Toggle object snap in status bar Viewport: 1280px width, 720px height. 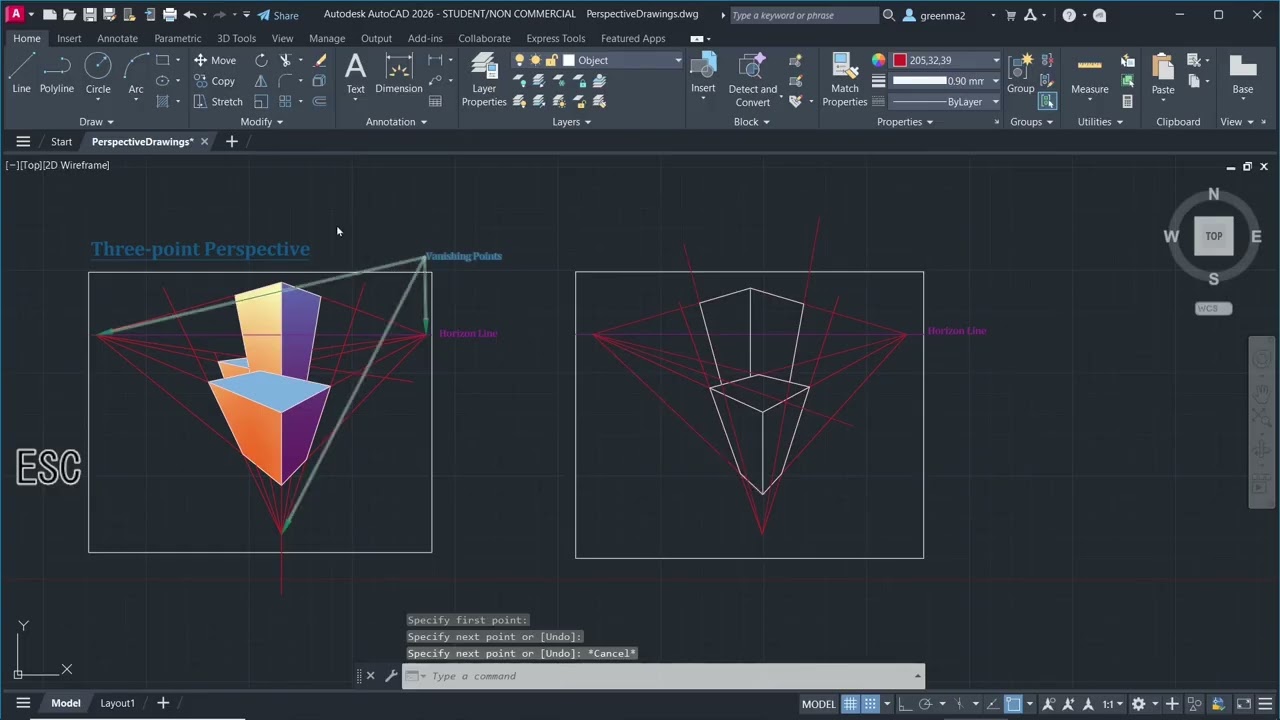coord(1013,704)
